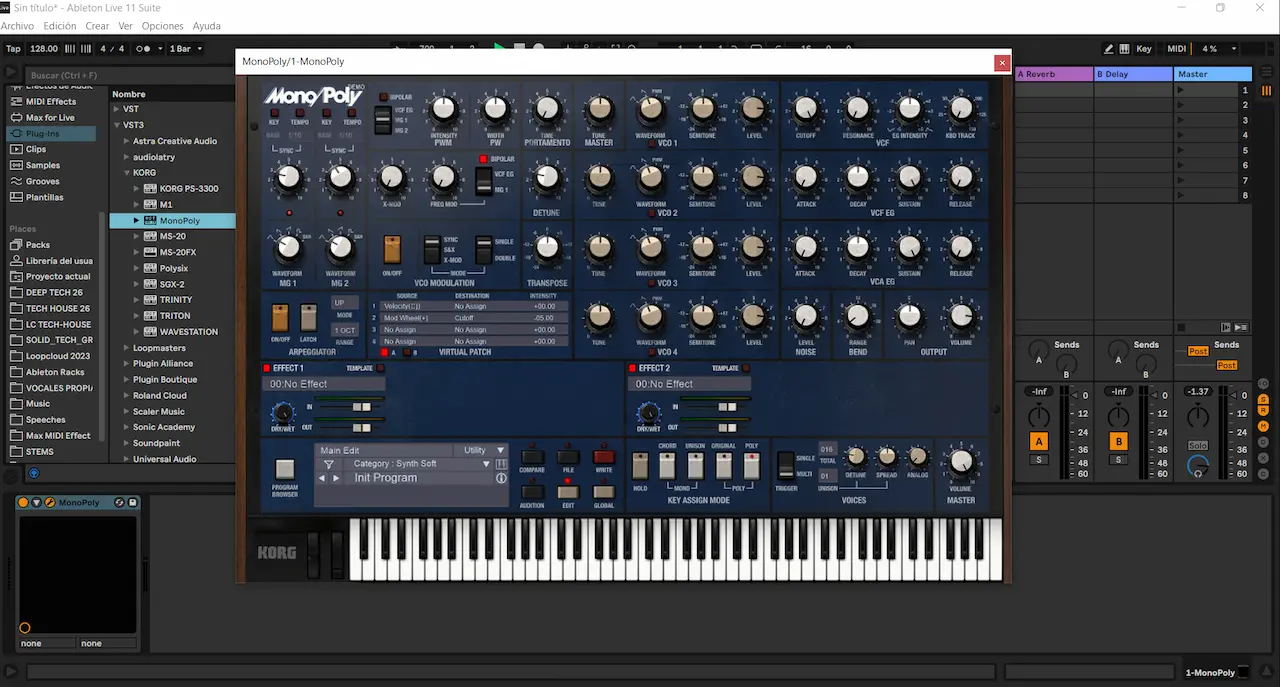Click the red WRITE button

click(x=603, y=457)
